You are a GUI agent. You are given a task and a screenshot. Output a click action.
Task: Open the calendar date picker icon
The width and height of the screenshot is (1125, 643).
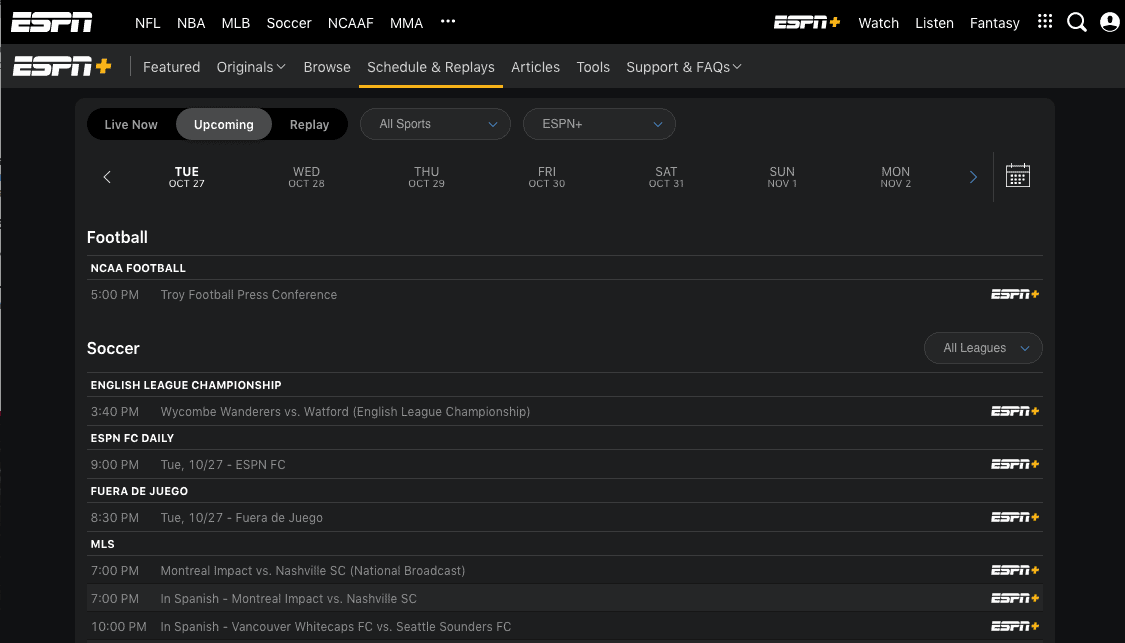click(1017, 176)
